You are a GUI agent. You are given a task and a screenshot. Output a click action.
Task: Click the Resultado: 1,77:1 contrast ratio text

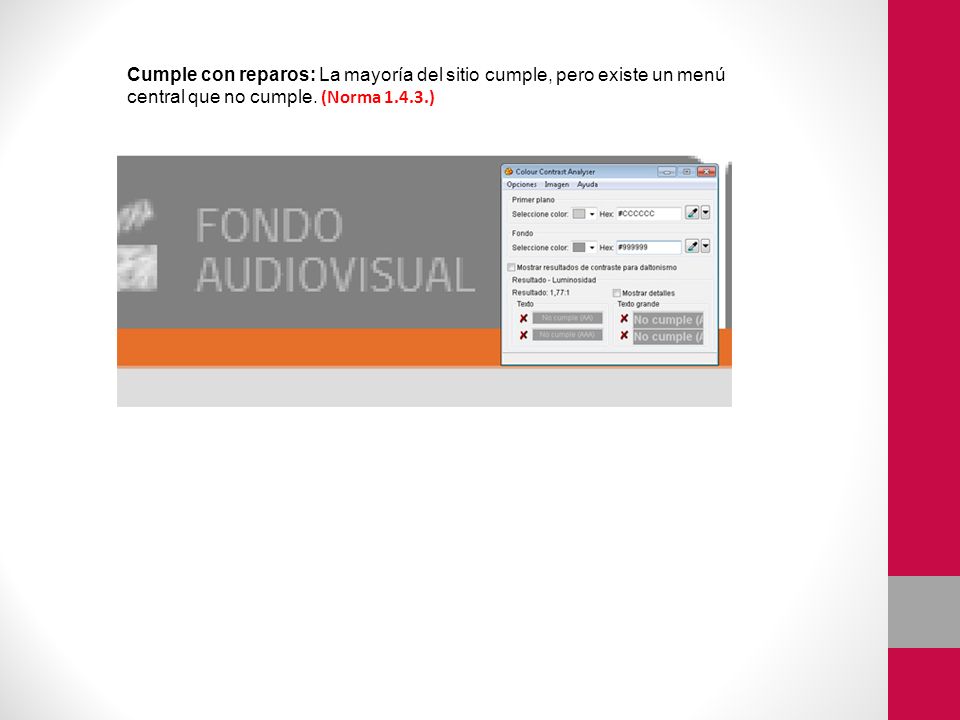[x=541, y=293]
